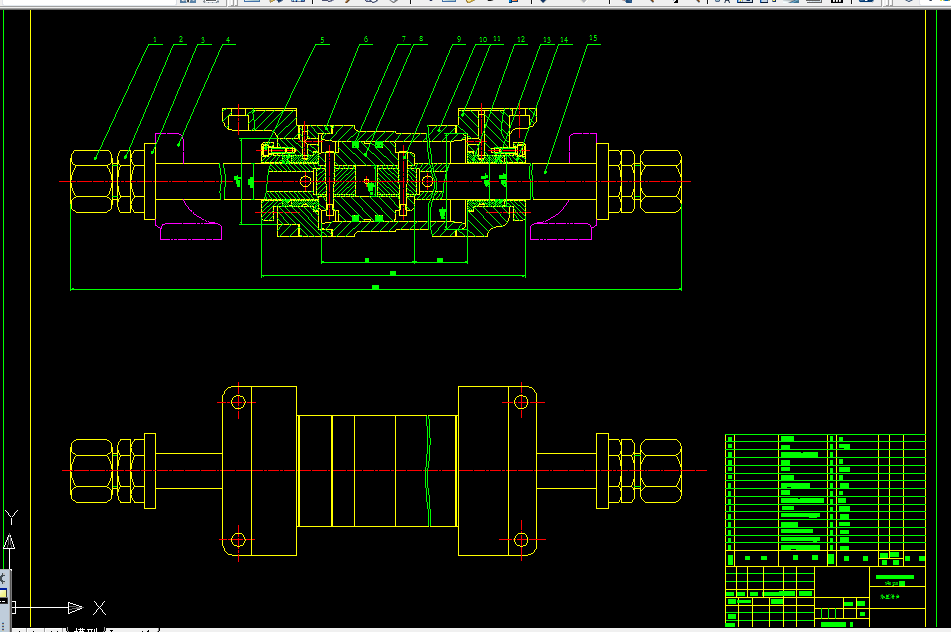Select part balloon number 2
The width and height of the screenshot is (951, 632).
pos(181,39)
